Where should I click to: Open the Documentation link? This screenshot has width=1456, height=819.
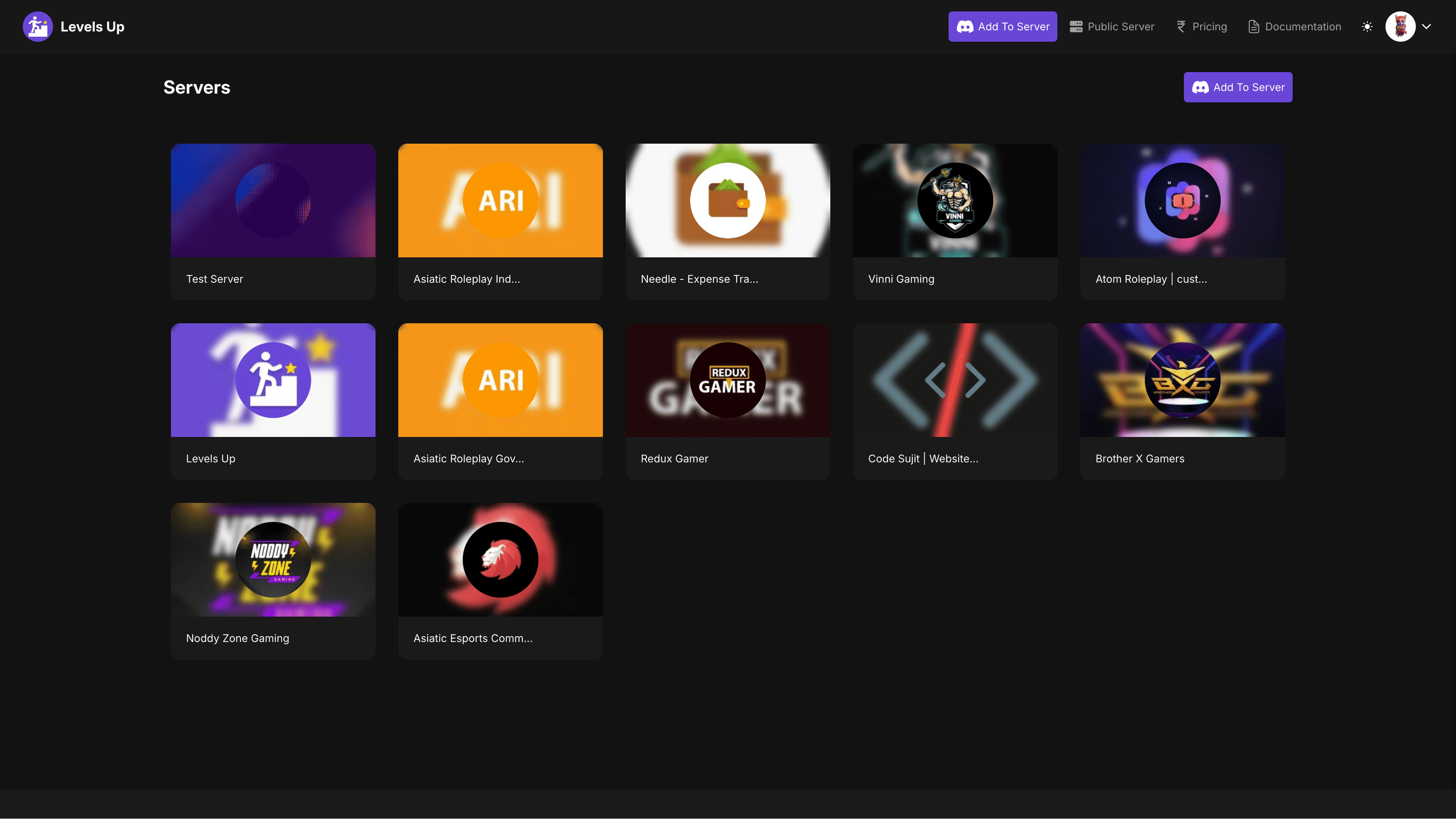(x=1294, y=27)
